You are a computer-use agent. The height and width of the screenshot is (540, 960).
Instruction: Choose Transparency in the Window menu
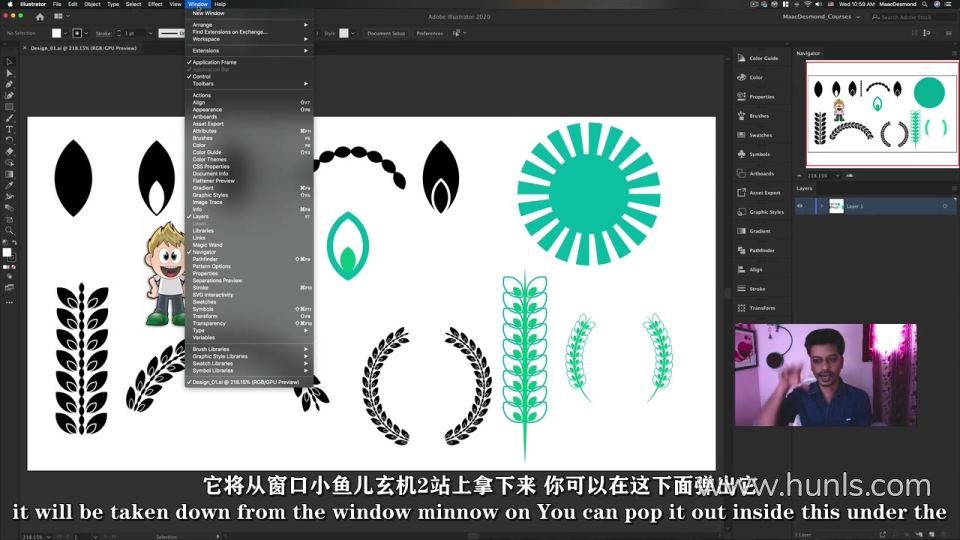pos(249,323)
